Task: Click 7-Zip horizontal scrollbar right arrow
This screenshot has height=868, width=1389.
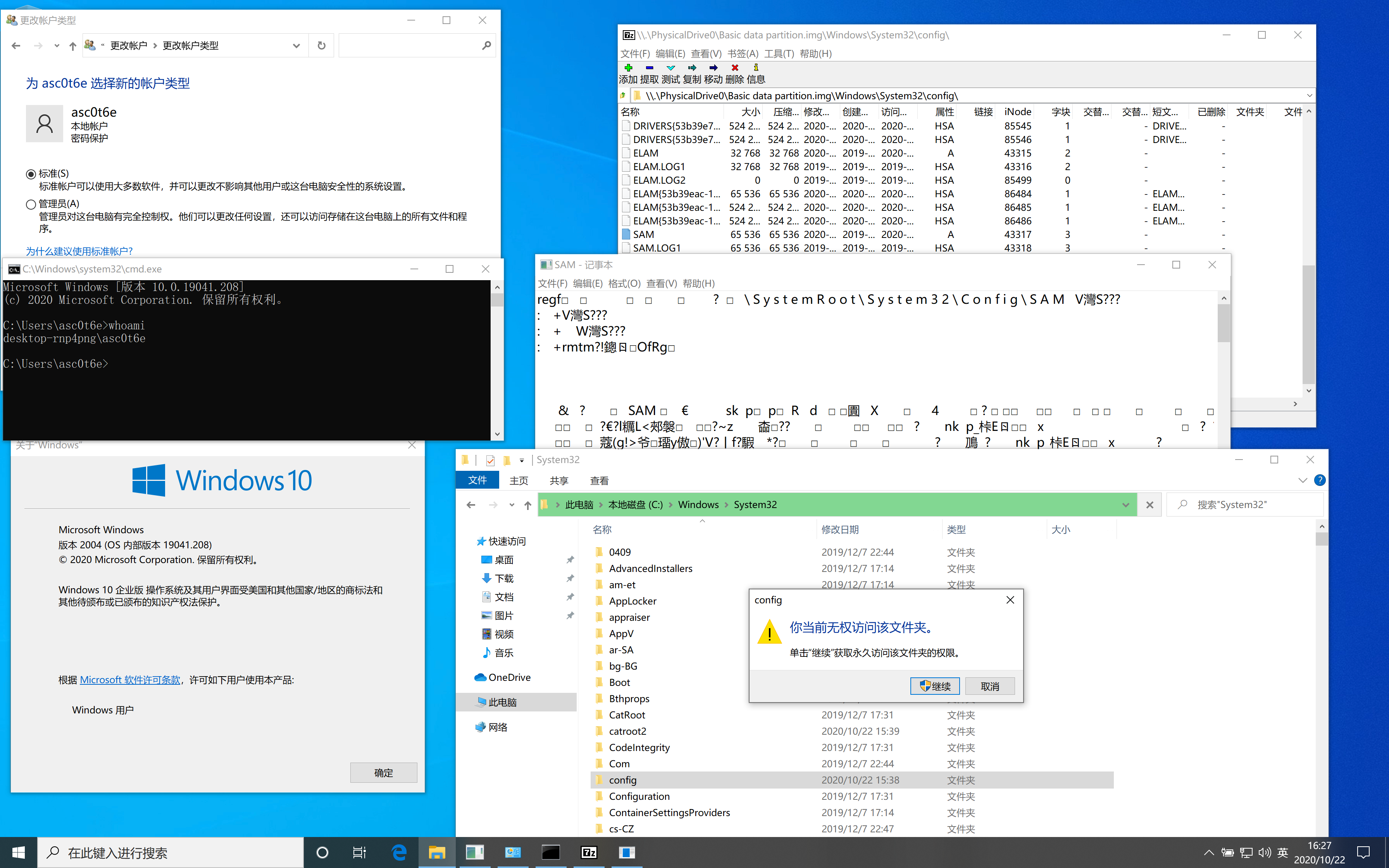Action: (1296, 404)
